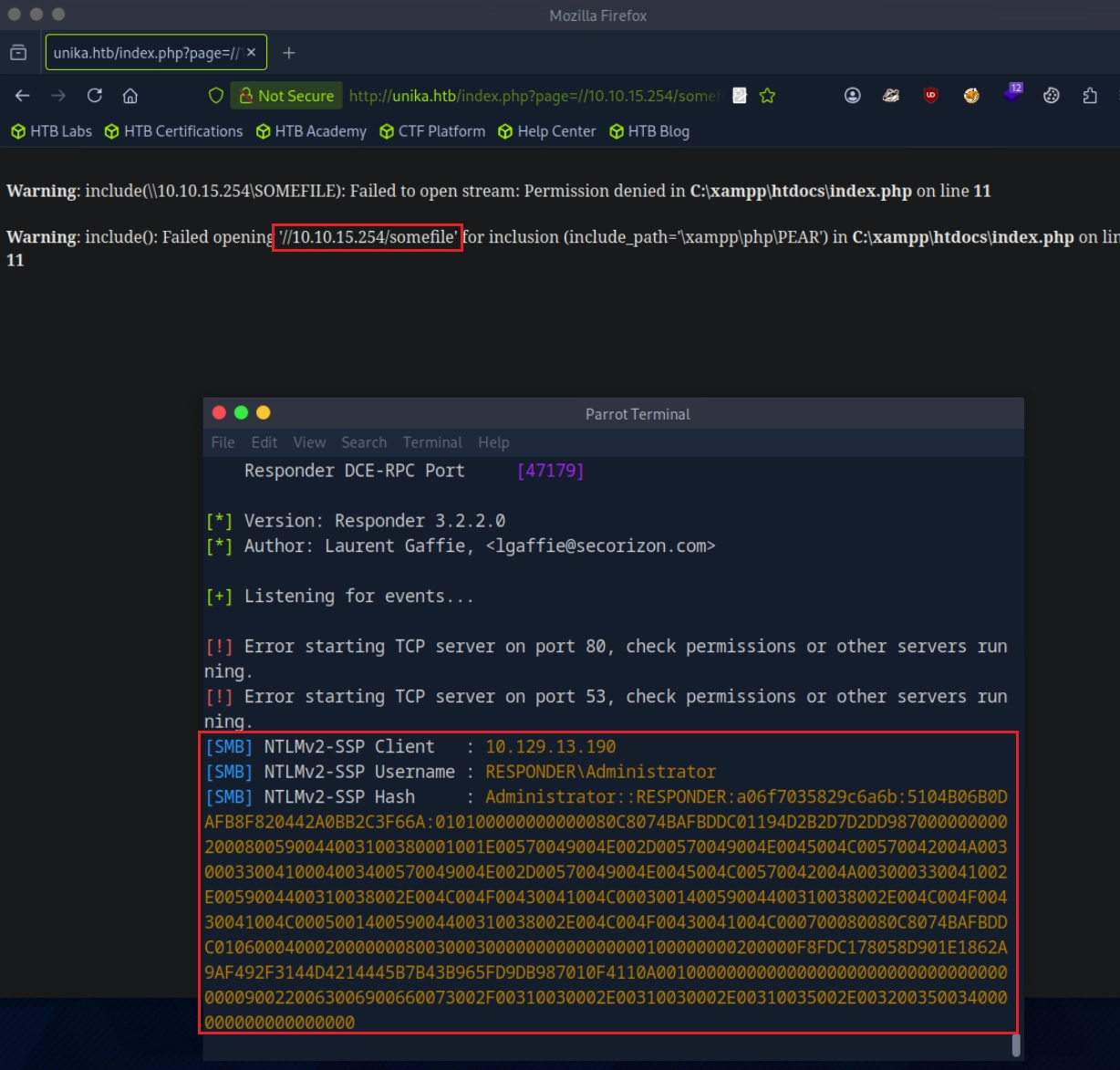Toggle reader view icon in address bar

[x=740, y=96]
